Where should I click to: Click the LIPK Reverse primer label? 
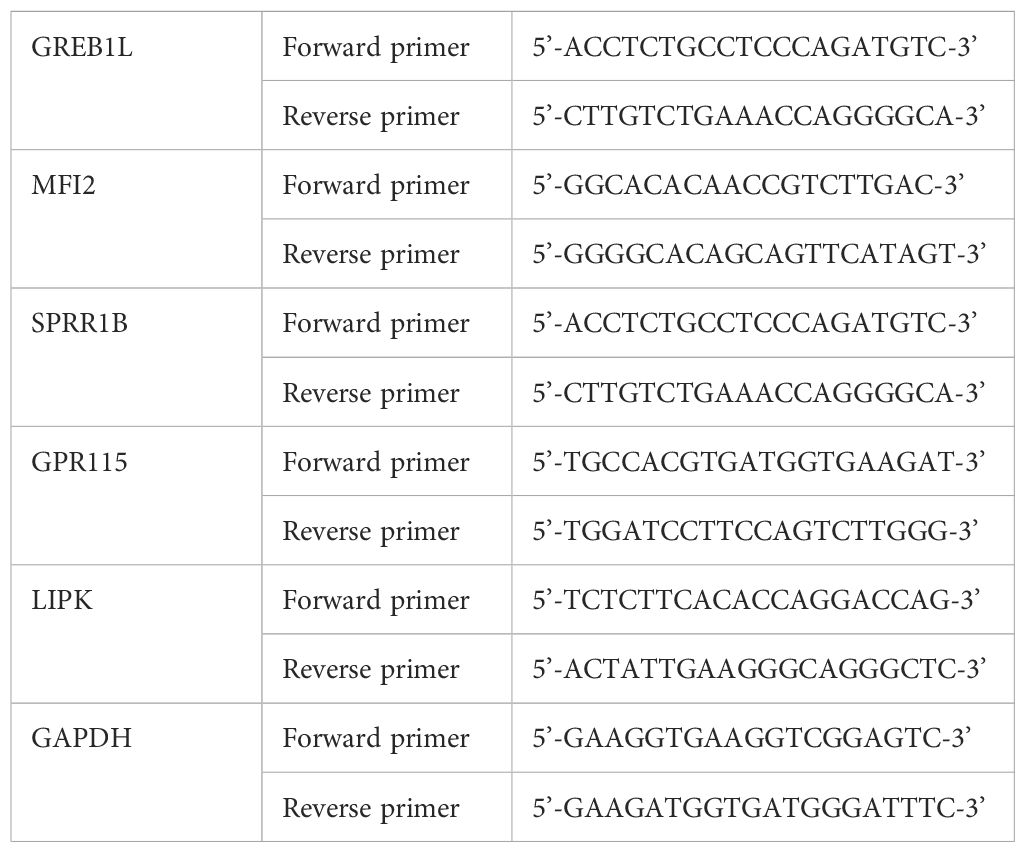tap(371, 670)
